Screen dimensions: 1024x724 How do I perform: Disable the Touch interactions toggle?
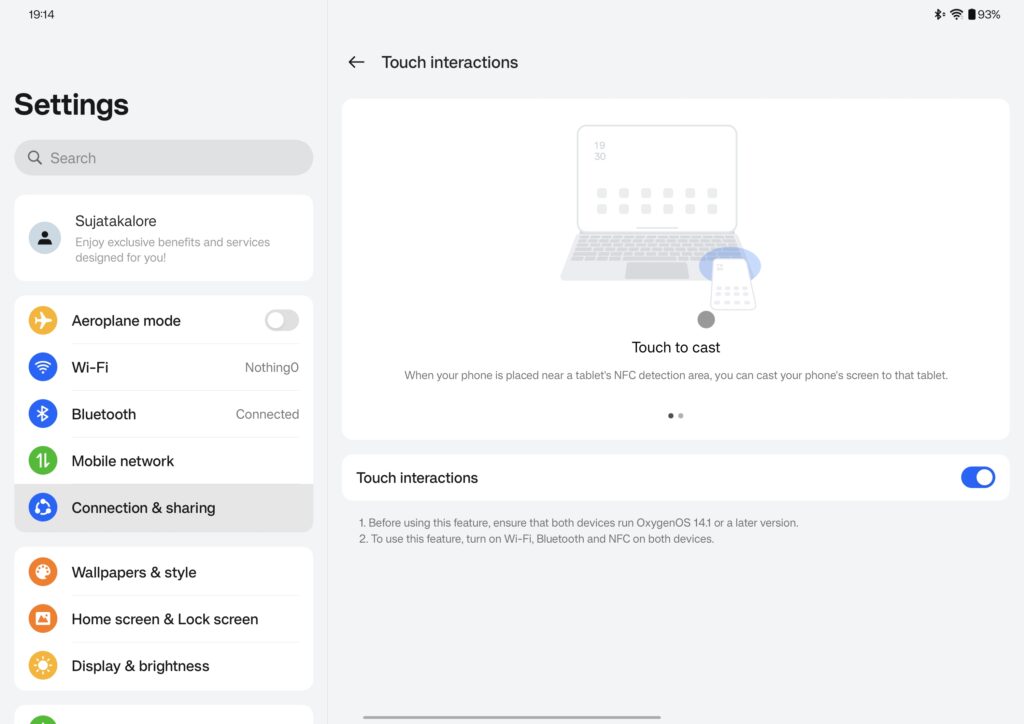pyautogui.click(x=978, y=478)
